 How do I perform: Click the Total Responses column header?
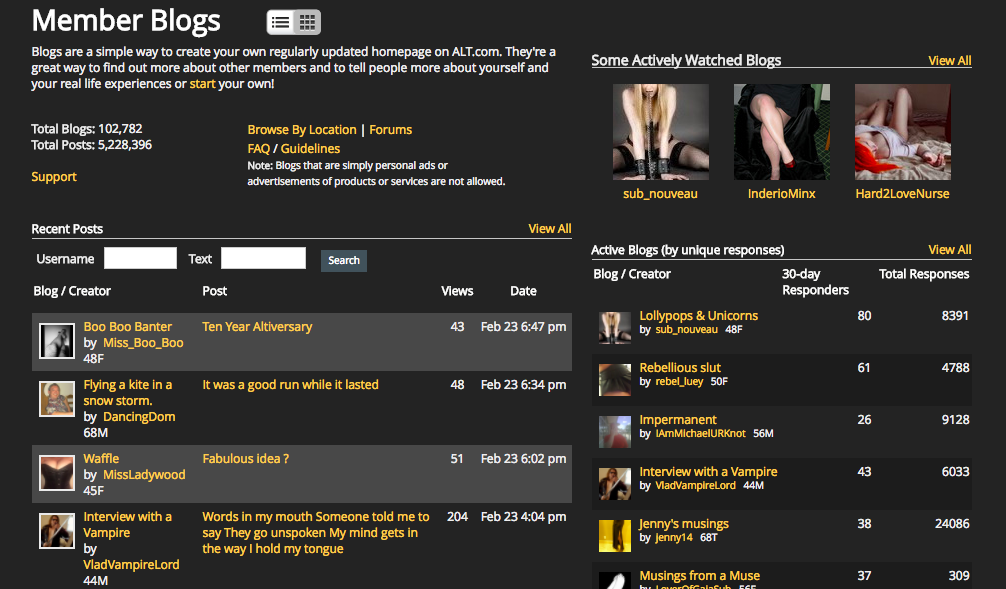924,274
